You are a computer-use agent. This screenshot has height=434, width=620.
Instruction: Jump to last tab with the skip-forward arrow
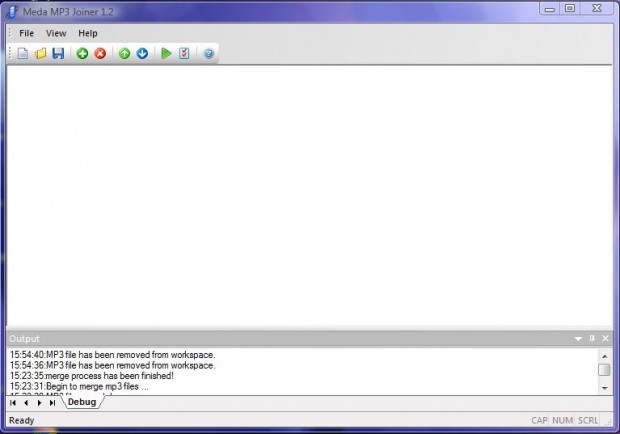(52, 403)
